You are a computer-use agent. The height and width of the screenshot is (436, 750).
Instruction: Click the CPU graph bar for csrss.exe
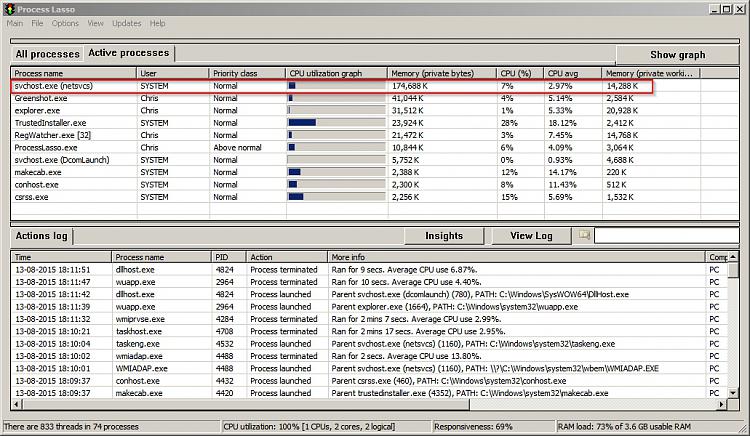pyautogui.click(x=336, y=197)
